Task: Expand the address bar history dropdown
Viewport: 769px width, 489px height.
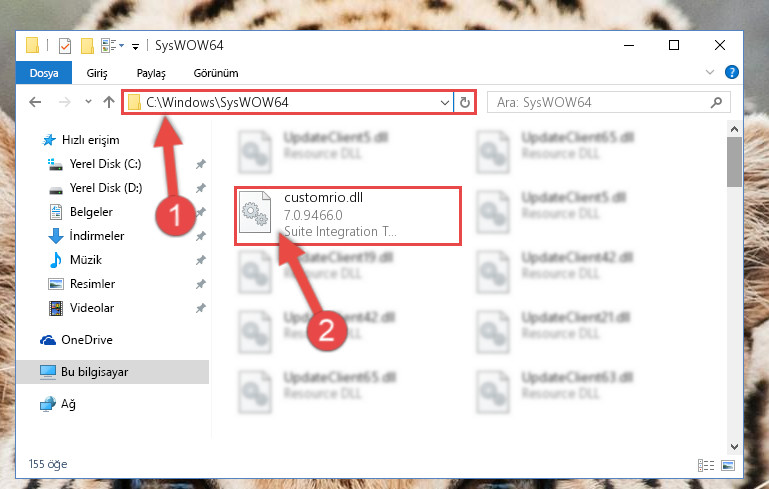Action: tap(444, 103)
